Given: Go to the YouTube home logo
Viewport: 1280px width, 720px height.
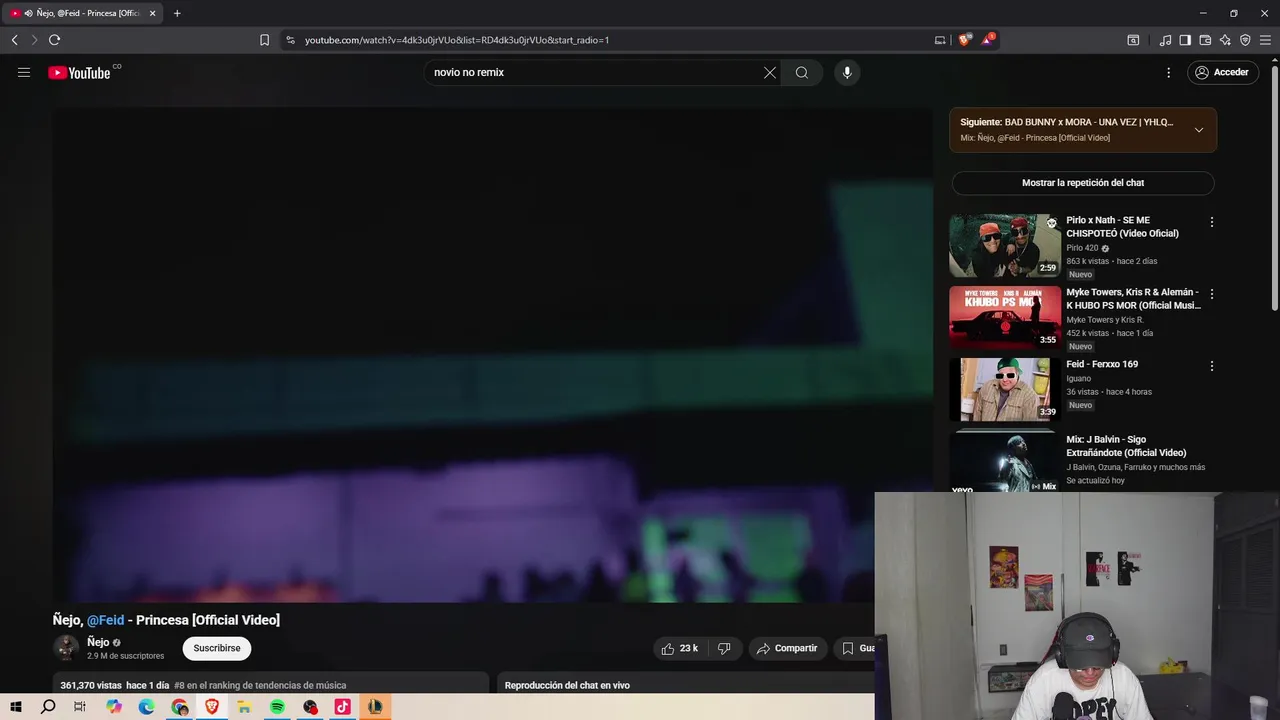Looking at the screenshot, I should point(79,72).
